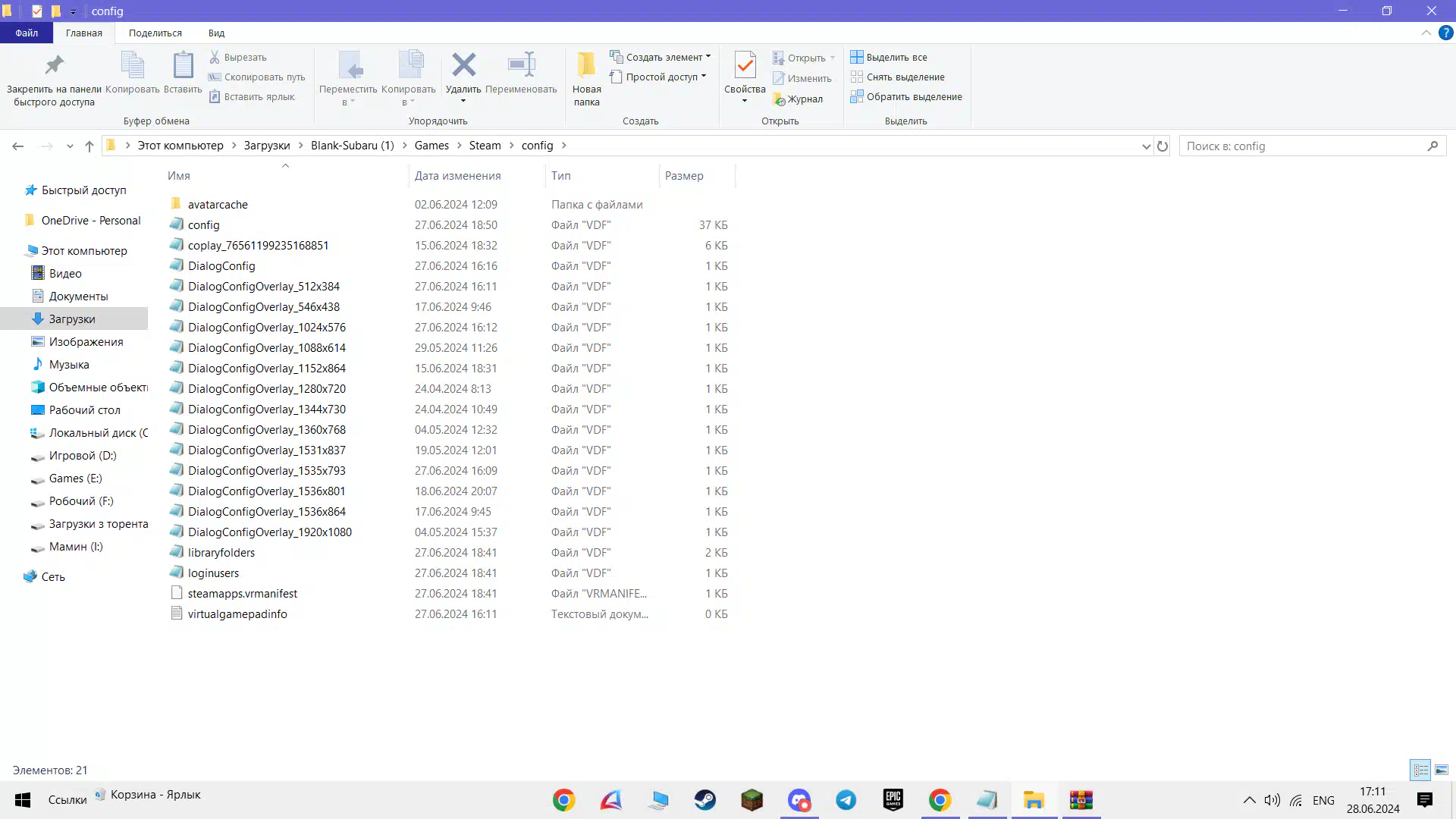Open Простой доступ dropdown
This screenshot has height=819, width=1456.
click(x=658, y=77)
